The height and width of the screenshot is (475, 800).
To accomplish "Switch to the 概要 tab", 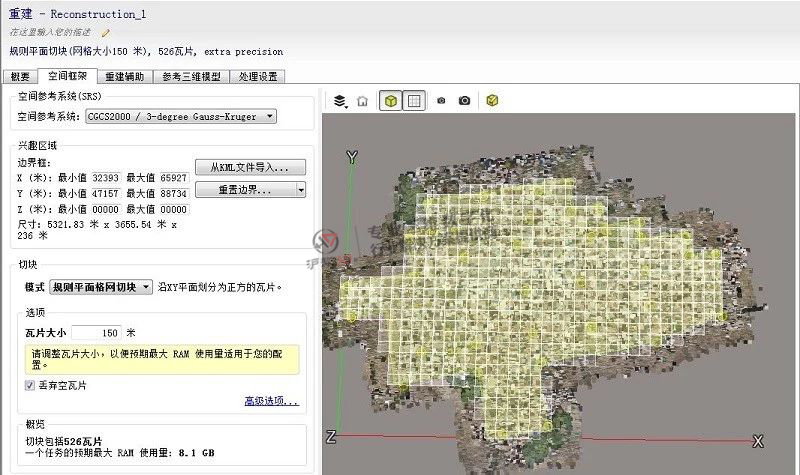I will point(20,77).
